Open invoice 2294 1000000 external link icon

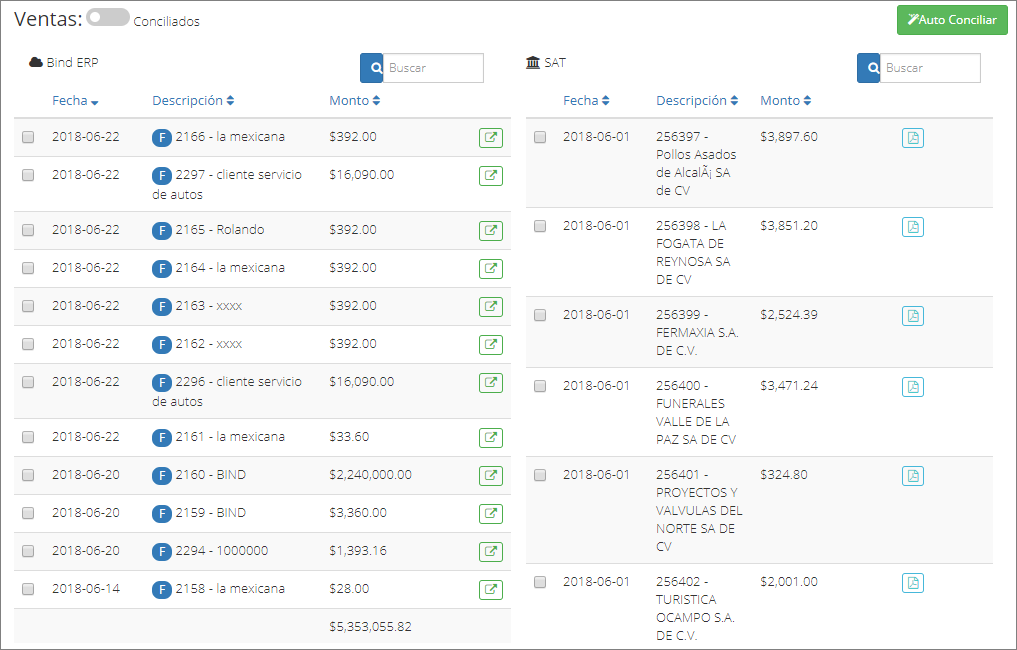[490, 551]
